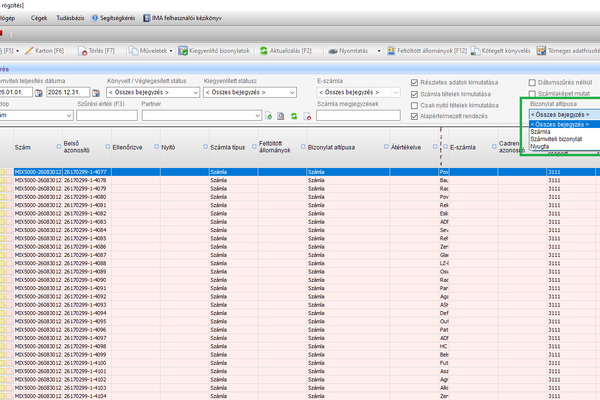Open the Karton [F6] tool
The height and width of the screenshot is (400, 600).
45,51
